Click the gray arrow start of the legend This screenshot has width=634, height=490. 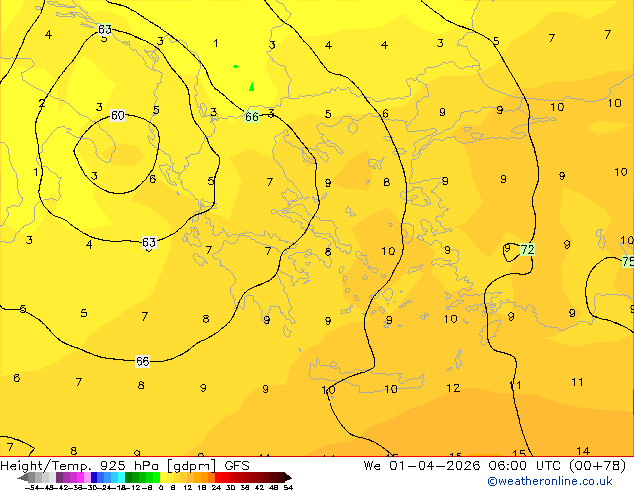(23, 477)
